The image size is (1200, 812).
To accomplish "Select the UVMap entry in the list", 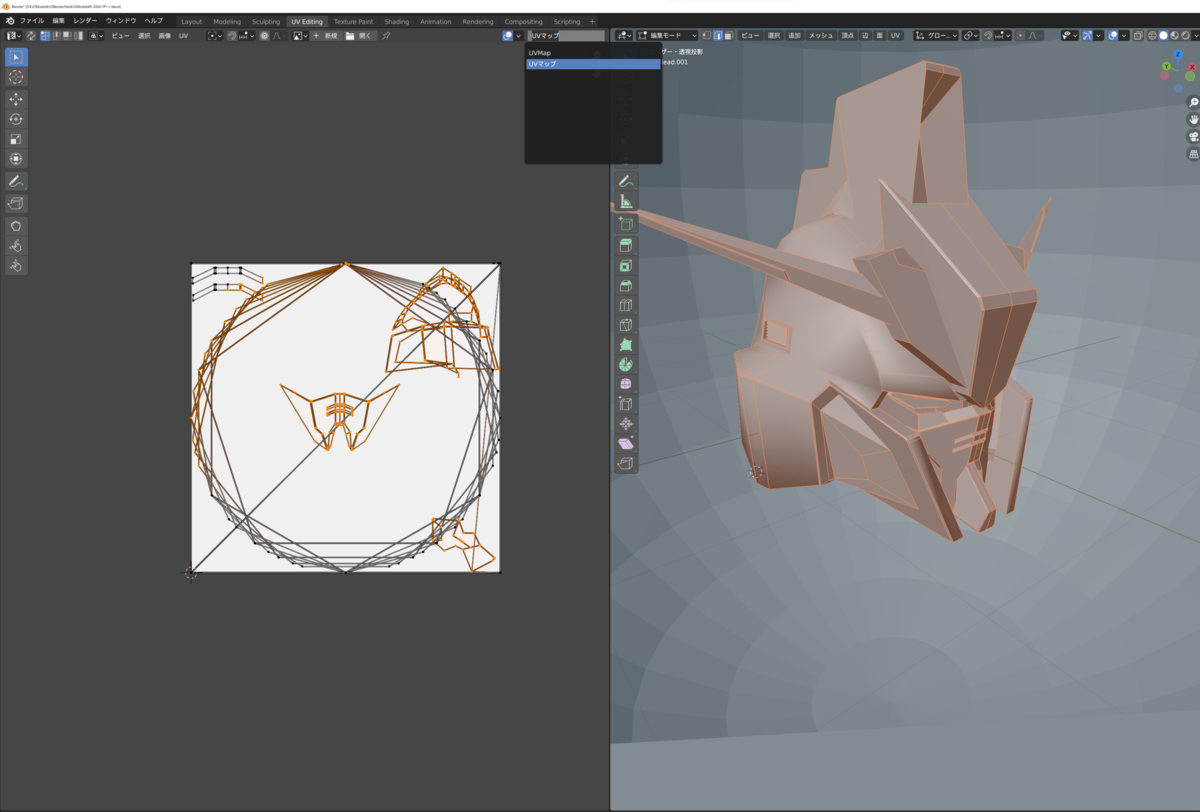I will [593, 52].
